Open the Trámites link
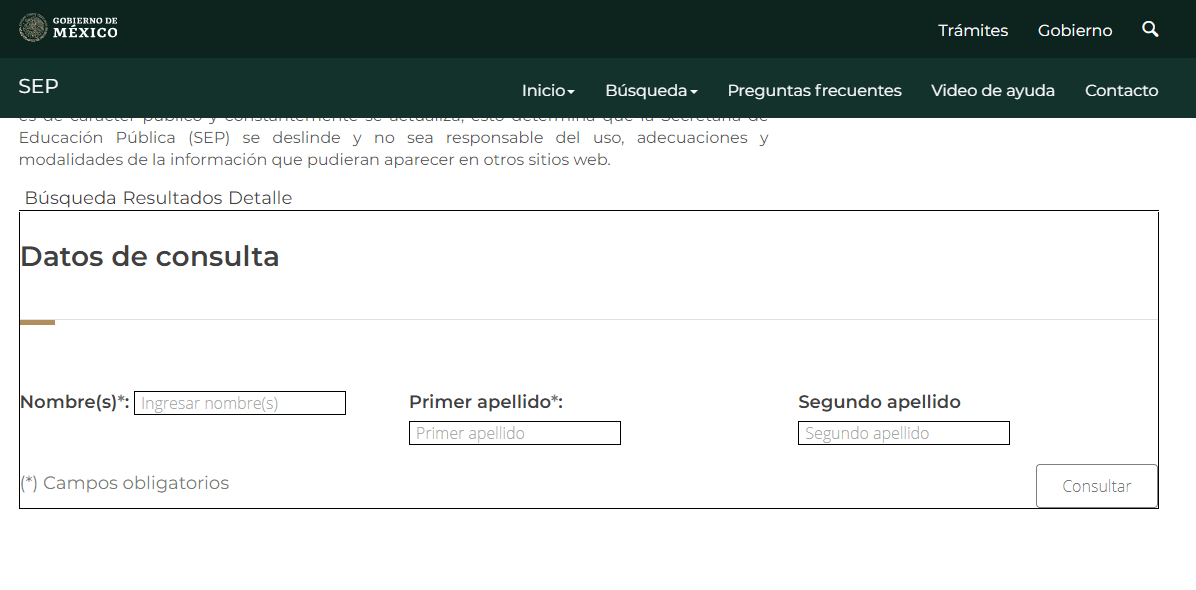Viewport: 1196px width, 590px height. [973, 30]
